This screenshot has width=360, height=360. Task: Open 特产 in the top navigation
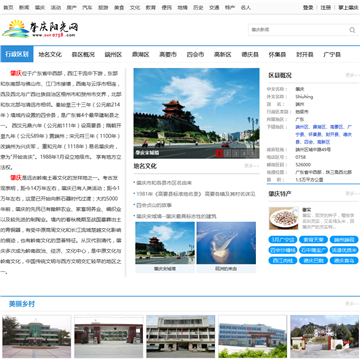coord(230,7)
